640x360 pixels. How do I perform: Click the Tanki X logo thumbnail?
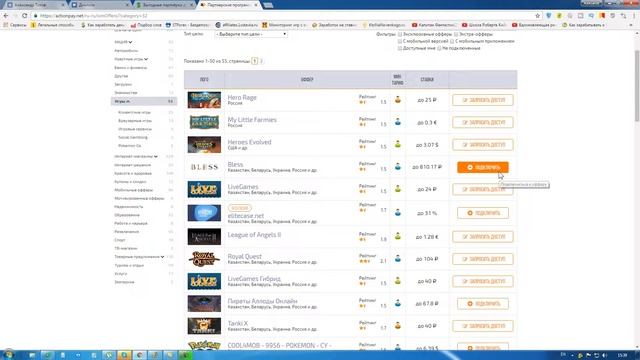pyautogui.click(x=204, y=326)
